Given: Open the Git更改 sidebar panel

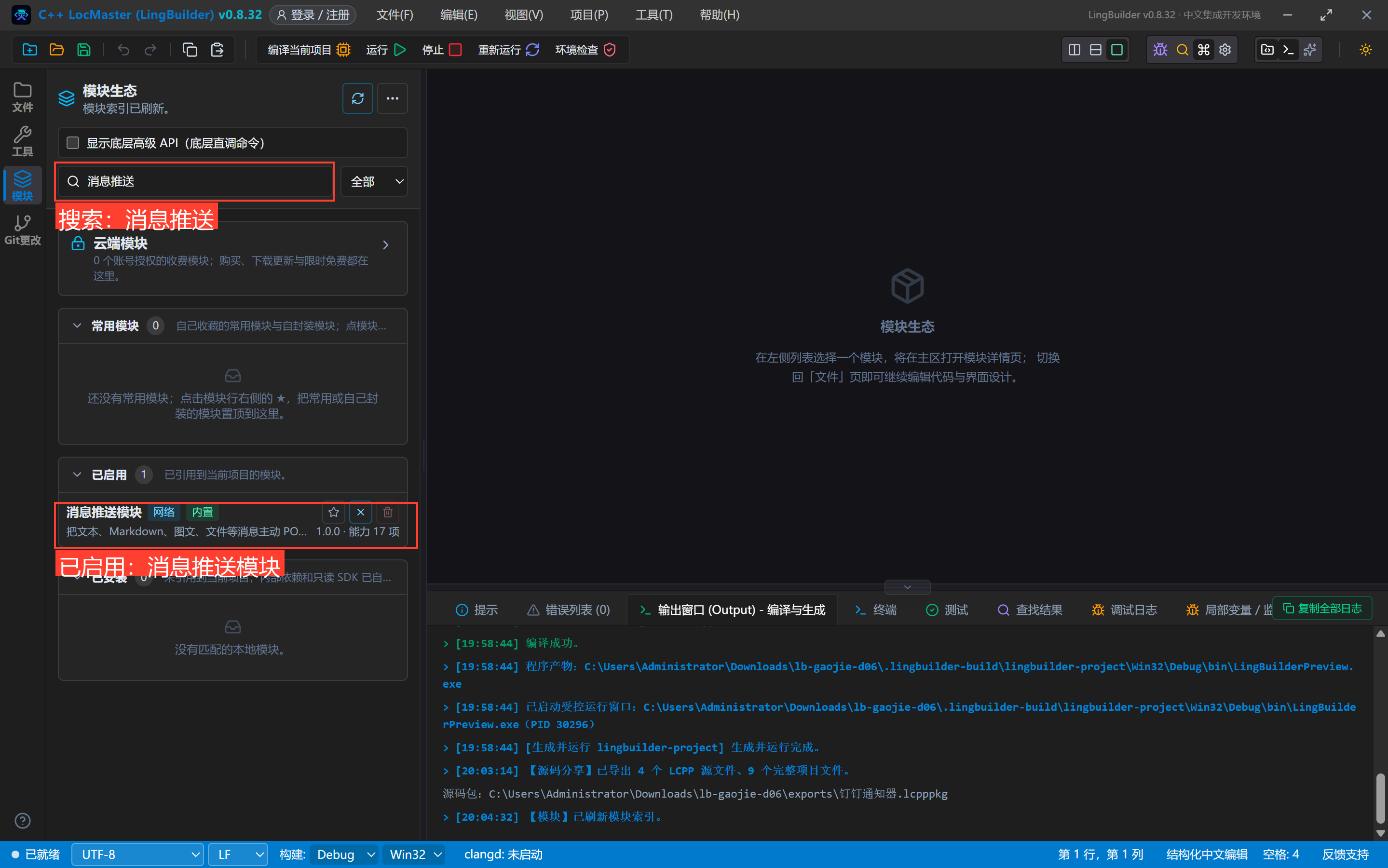Looking at the screenshot, I should [22, 230].
